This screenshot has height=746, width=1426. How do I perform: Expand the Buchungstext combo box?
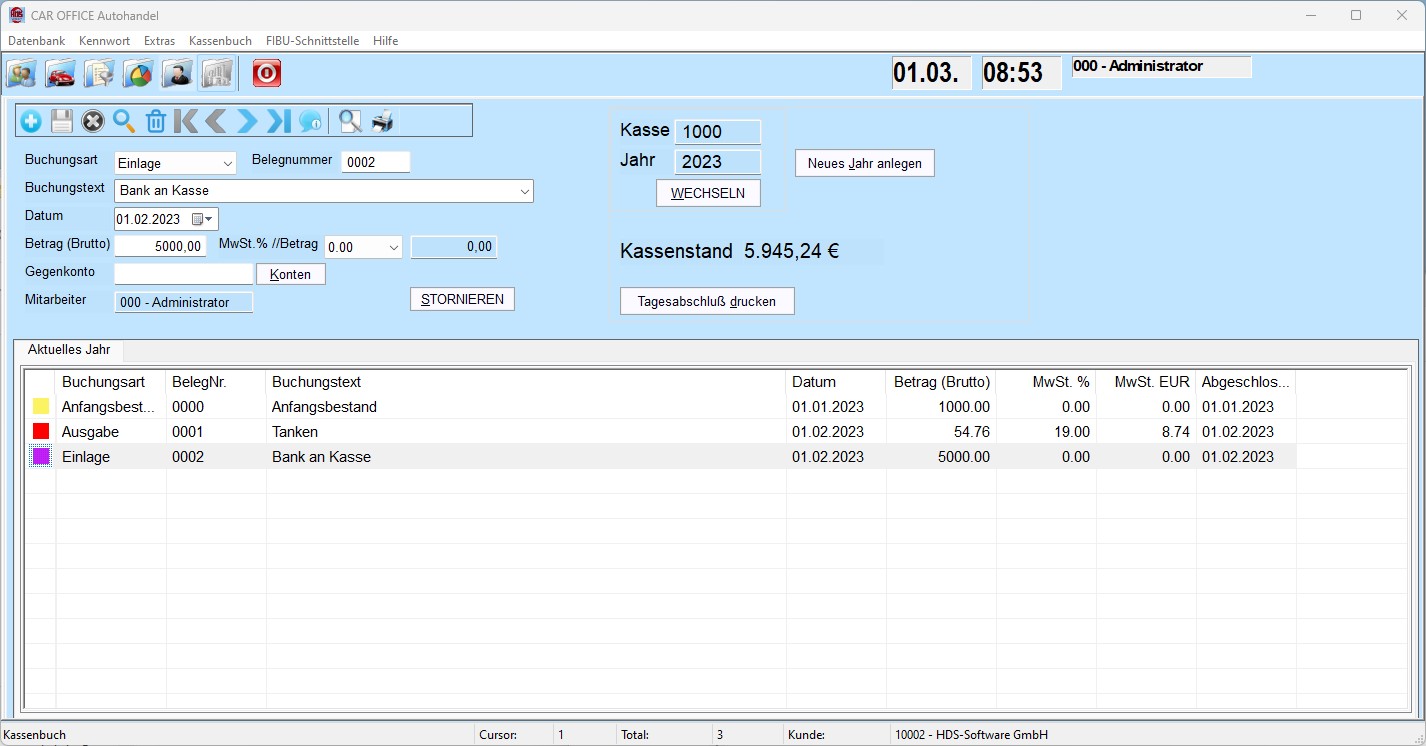click(525, 191)
